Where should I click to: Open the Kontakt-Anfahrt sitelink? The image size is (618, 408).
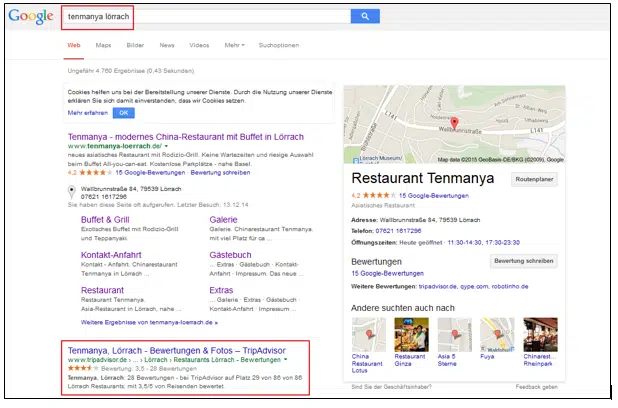point(111,255)
